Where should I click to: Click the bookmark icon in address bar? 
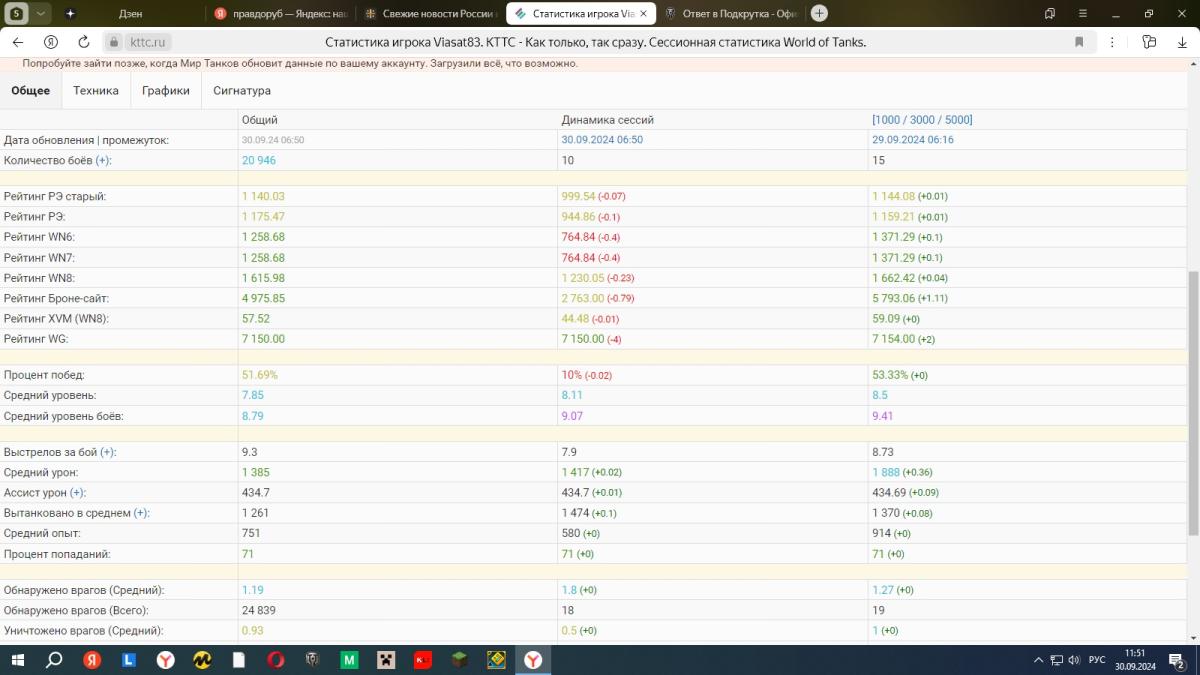(1079, 42)
